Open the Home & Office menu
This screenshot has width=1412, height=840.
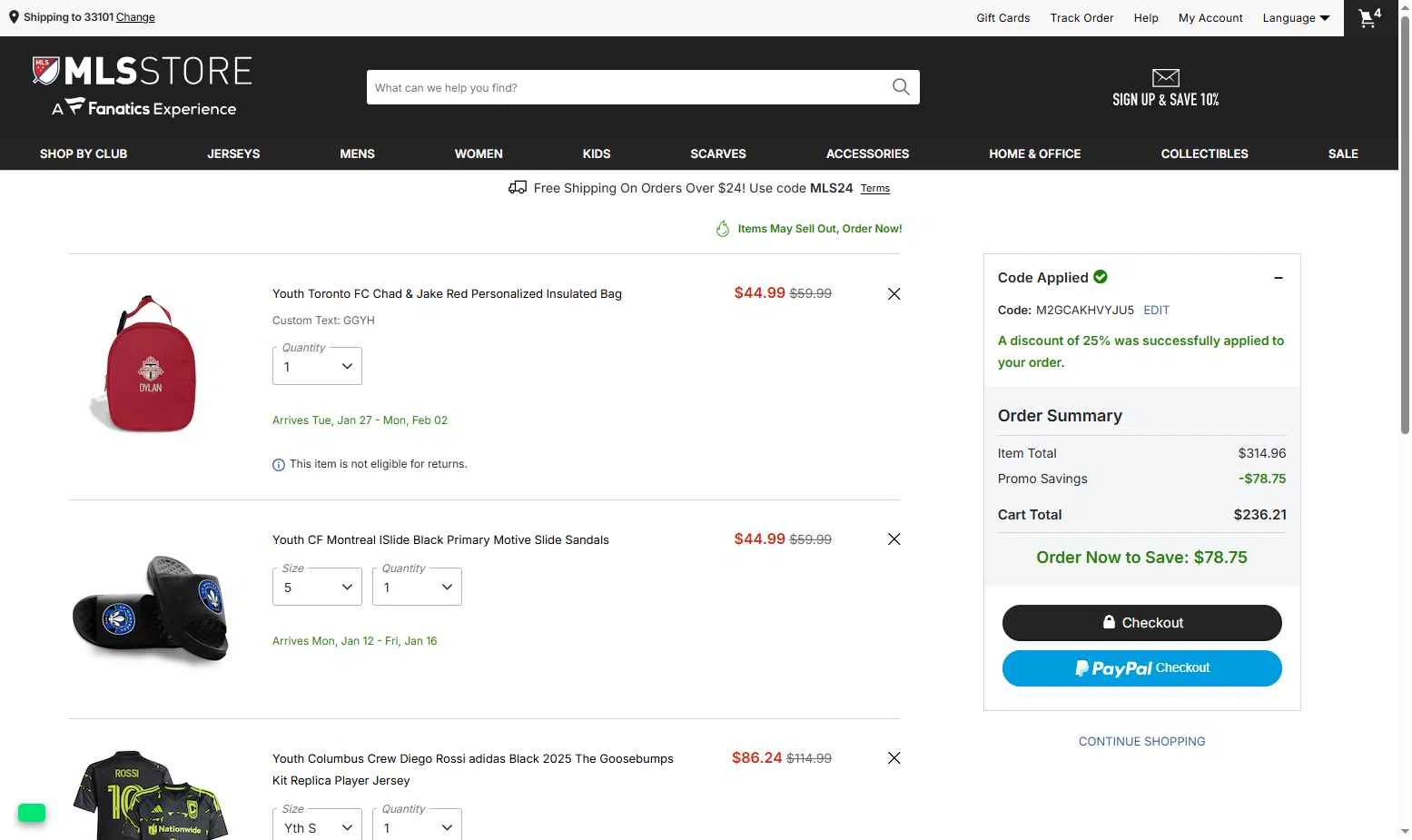tap(1034, 153)
